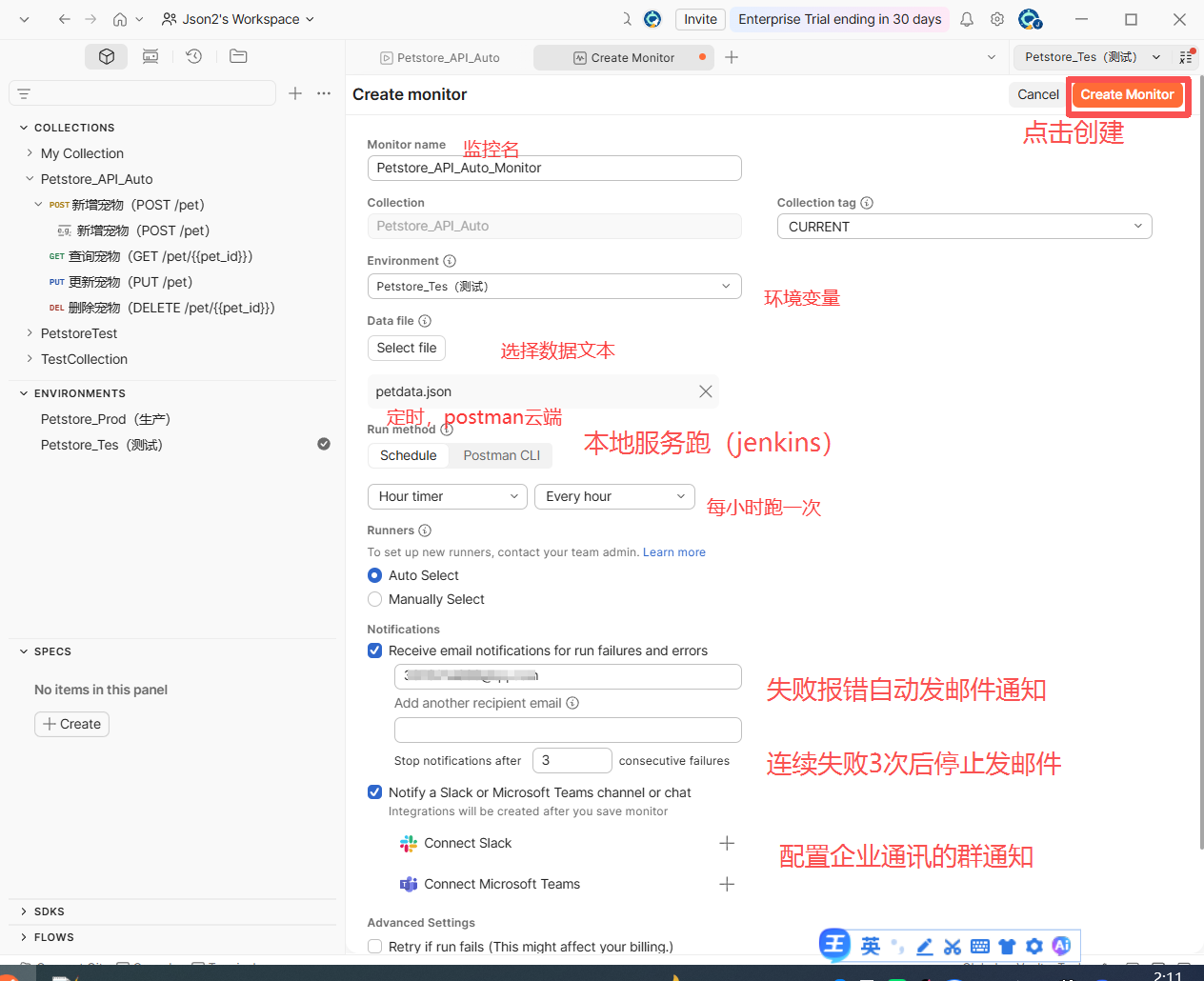Click the Invite button
The height and width of the screenshot is (981, 1204).
click(700, 19)
